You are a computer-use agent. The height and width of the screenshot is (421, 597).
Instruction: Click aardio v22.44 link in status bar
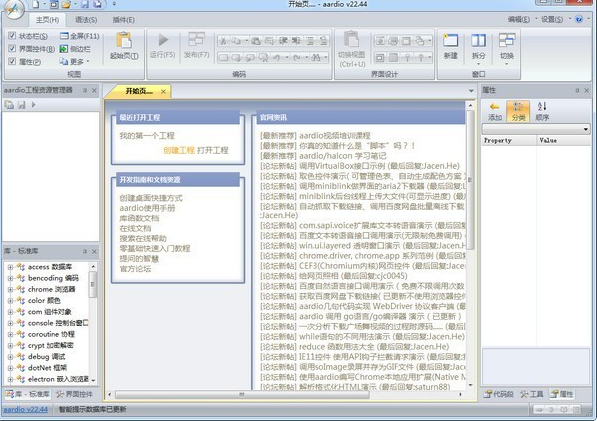[26, 410]
